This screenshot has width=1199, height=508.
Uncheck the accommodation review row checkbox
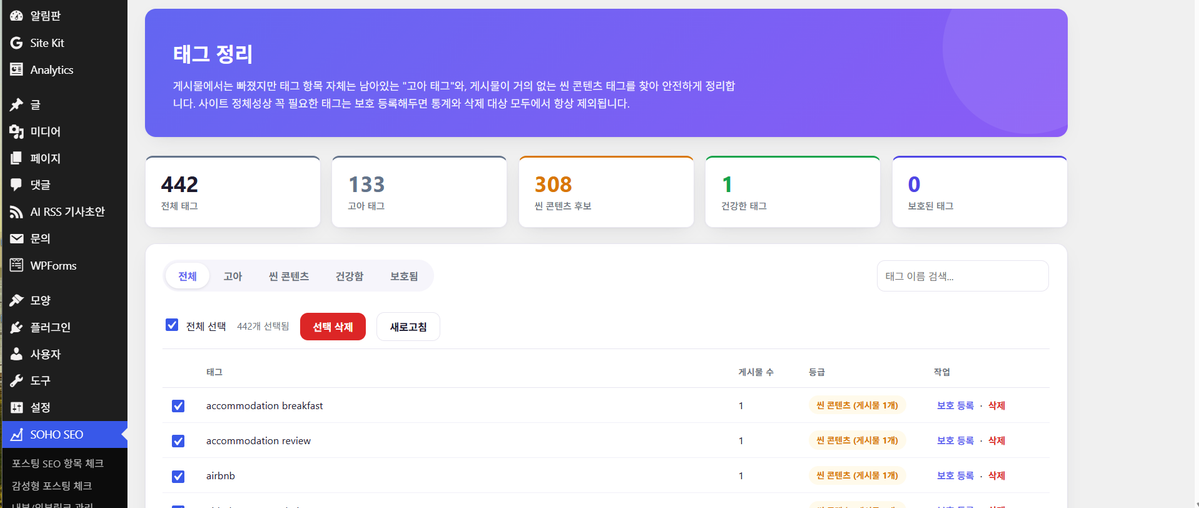178,441
